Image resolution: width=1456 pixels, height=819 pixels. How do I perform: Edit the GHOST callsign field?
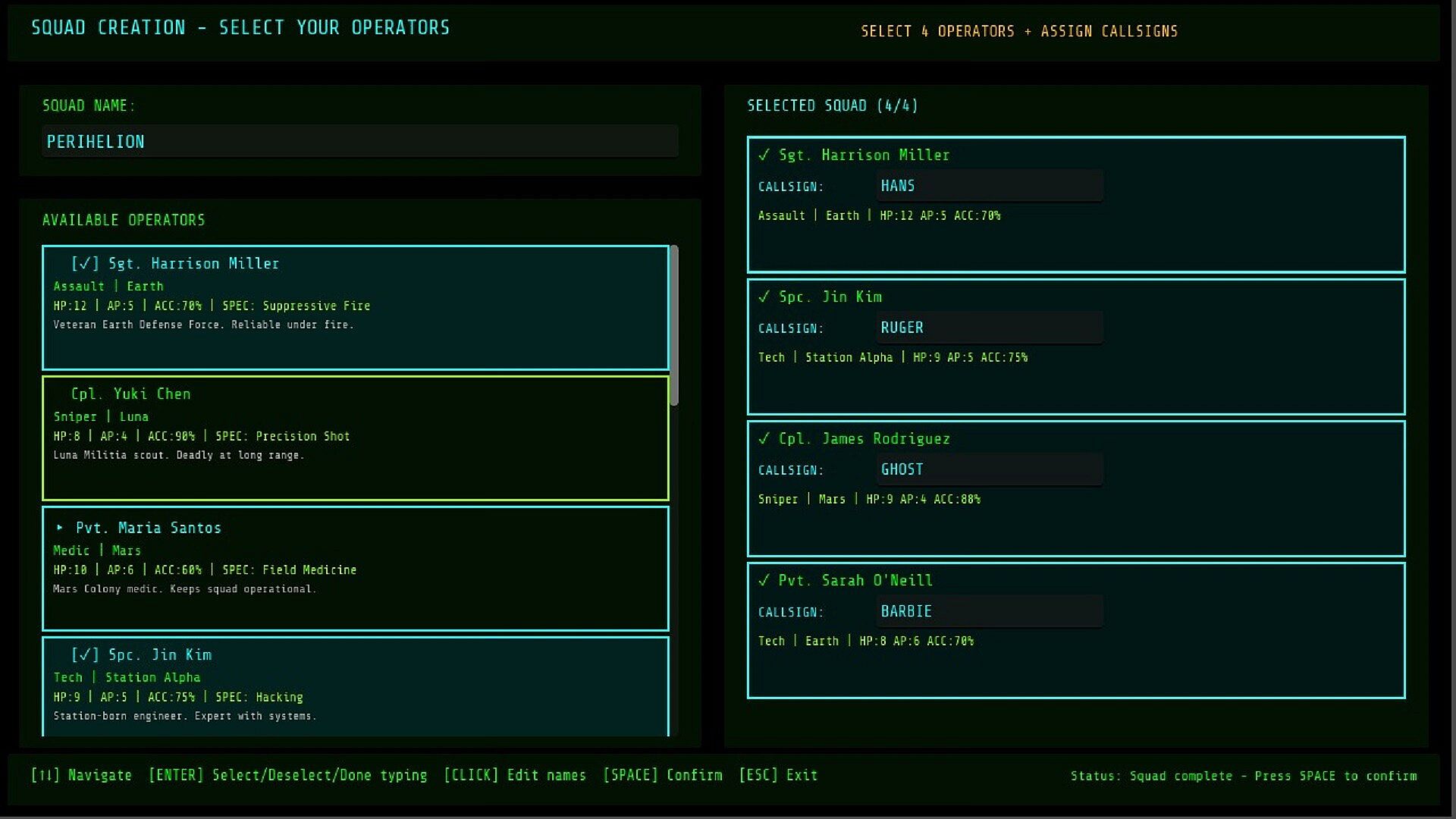click(989, 469)
